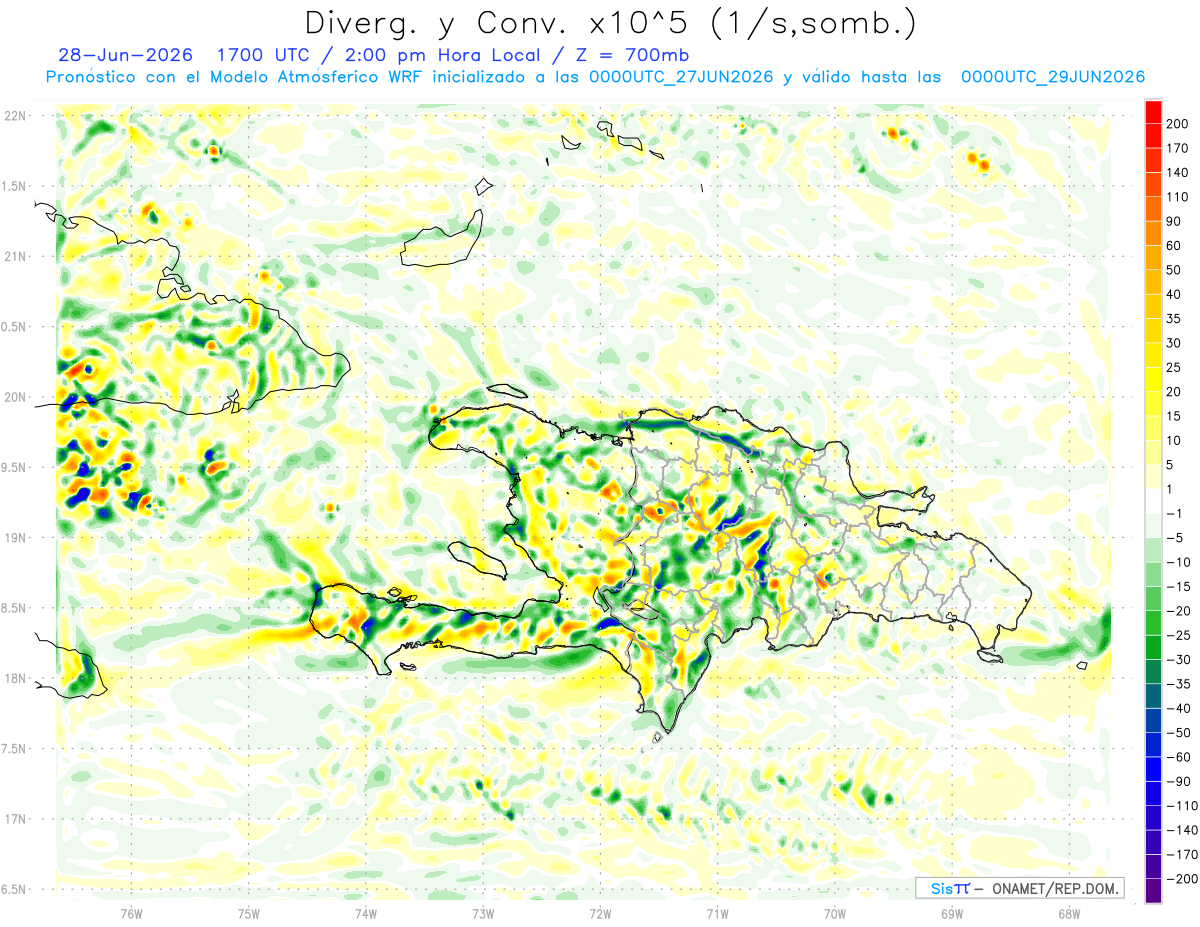
Task: Click the dark purple colorbar segment below -200
Action: [1153, 891]
